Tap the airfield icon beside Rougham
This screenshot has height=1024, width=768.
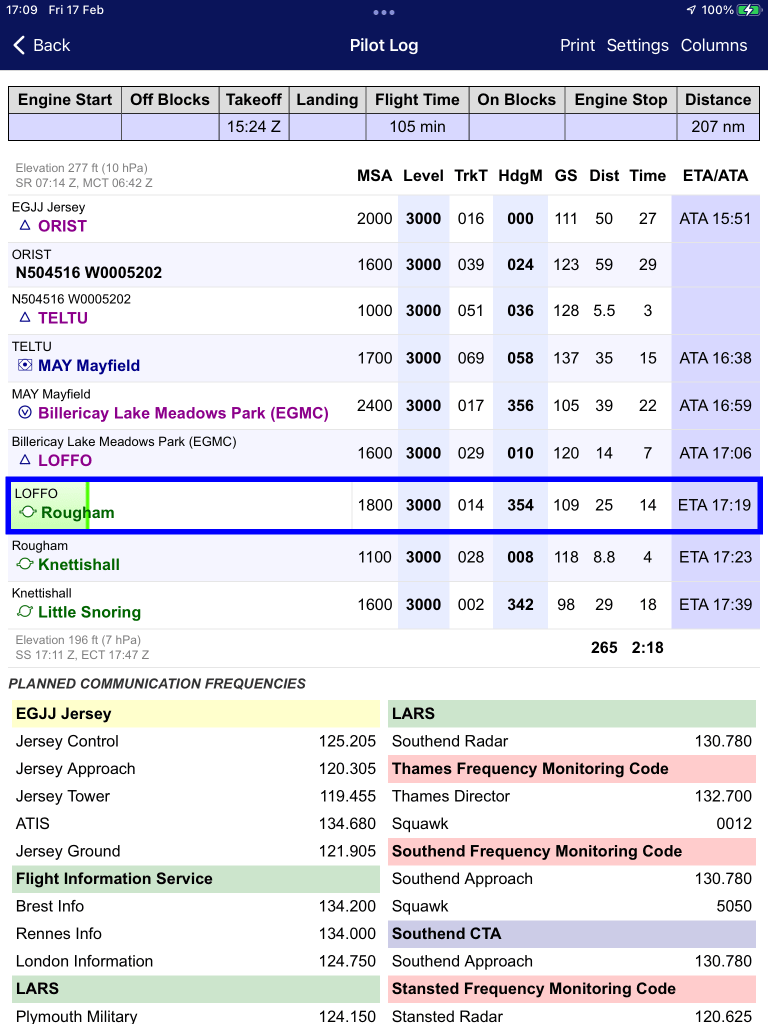tap(28, 513)
